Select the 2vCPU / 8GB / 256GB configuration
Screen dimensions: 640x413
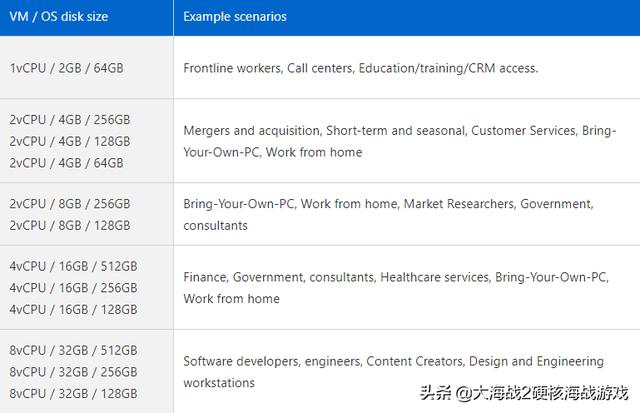[x=70, y=204]
